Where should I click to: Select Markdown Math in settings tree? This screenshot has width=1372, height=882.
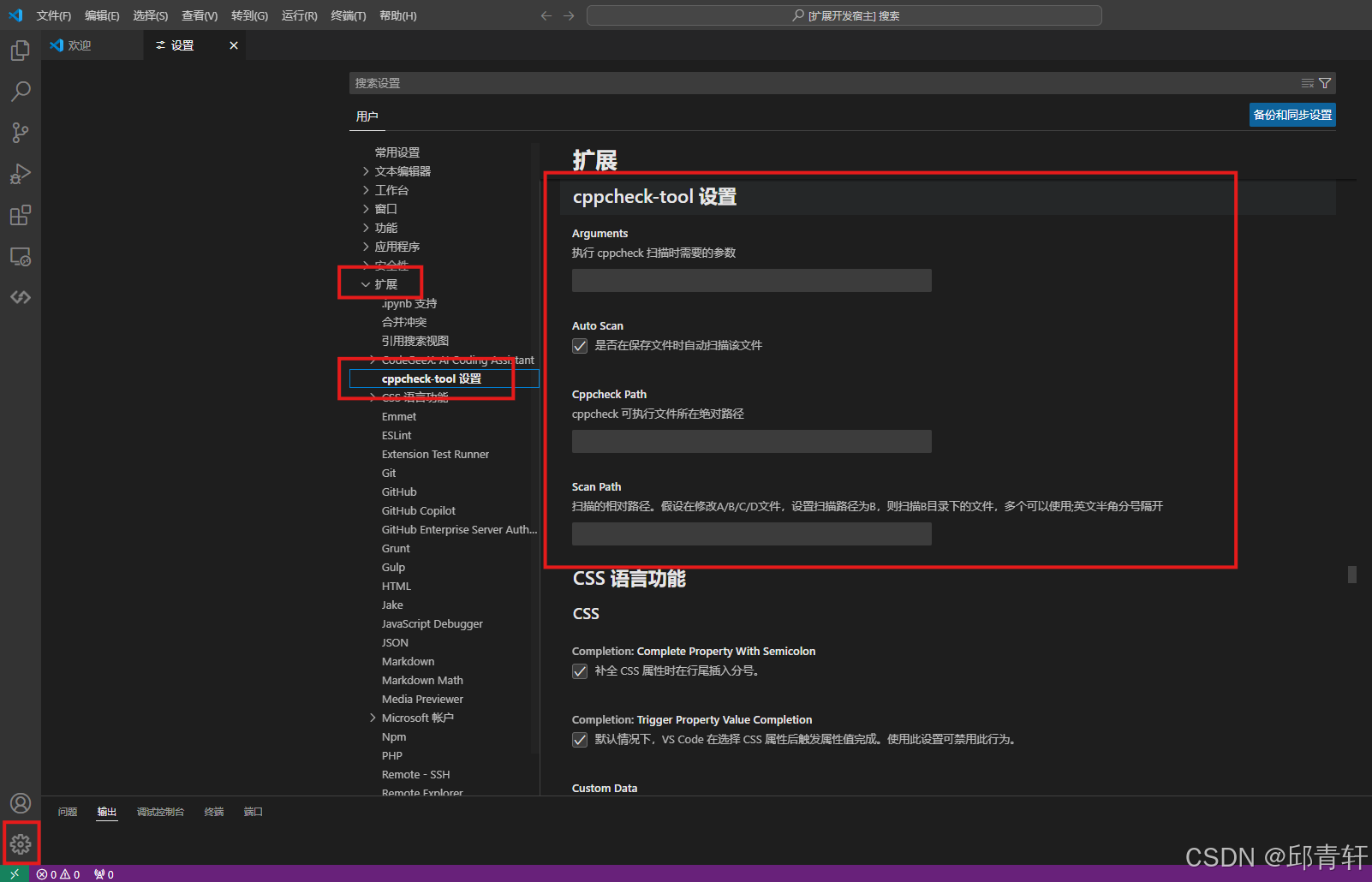tap(422, 680)
